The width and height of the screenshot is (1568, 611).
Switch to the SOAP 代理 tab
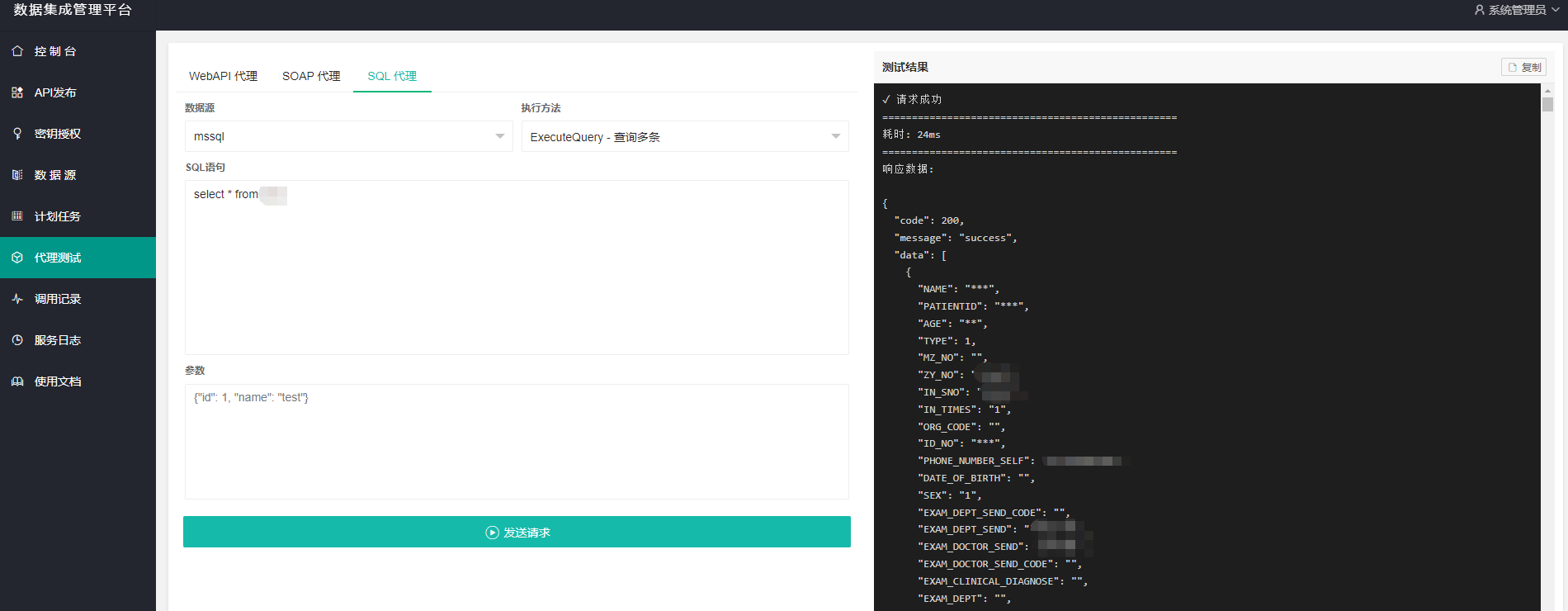click(x=311, y=76)
